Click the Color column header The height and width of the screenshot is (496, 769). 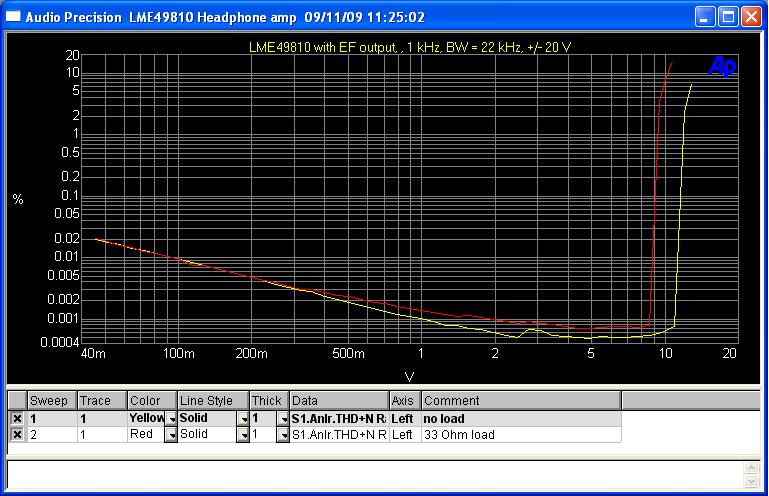tap(152, 400)
